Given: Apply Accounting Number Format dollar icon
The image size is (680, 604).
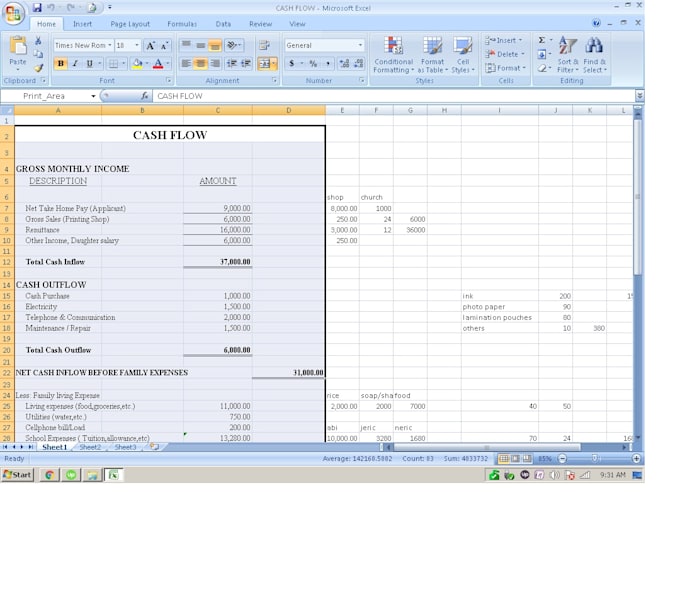Looking at the screenshot, I should [x=292, y=64].
